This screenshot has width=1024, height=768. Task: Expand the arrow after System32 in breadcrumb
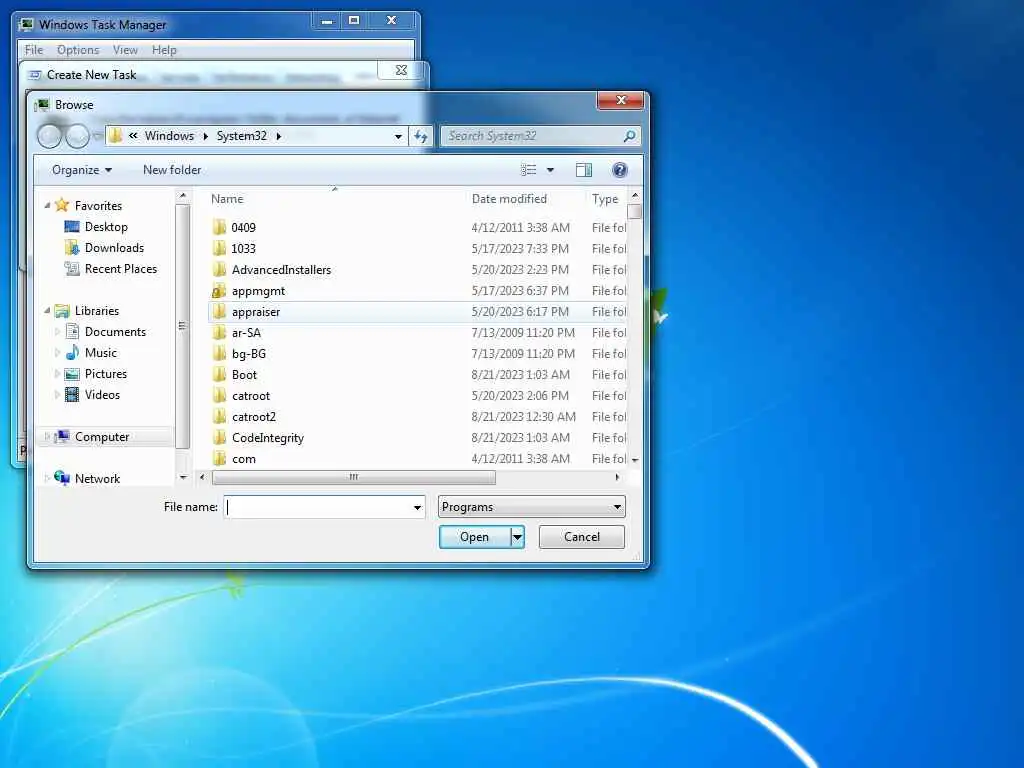279,136
